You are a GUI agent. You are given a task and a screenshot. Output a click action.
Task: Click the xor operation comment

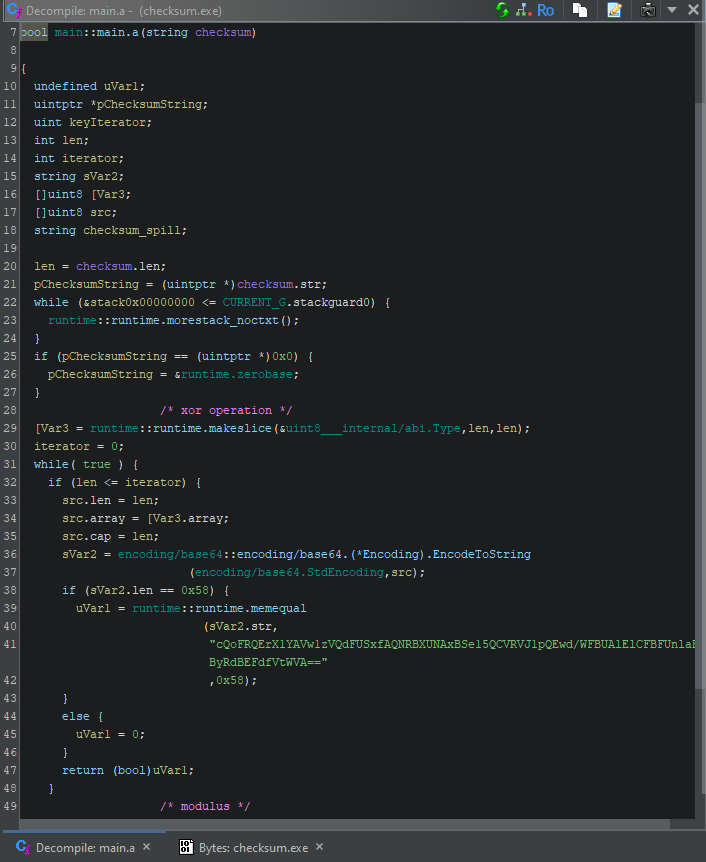[x=226, y=410]
